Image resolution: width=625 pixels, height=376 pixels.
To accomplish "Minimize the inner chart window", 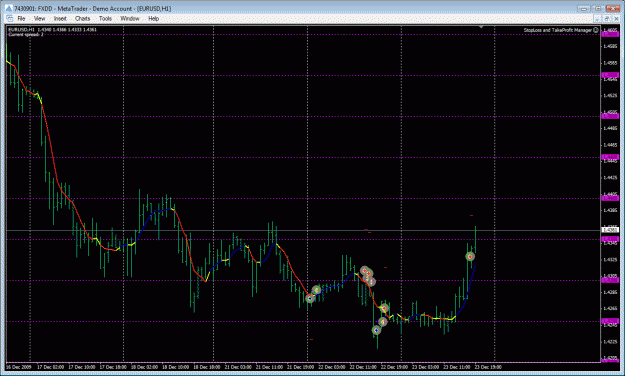I will pyautogui.click(x=597, y=19).
